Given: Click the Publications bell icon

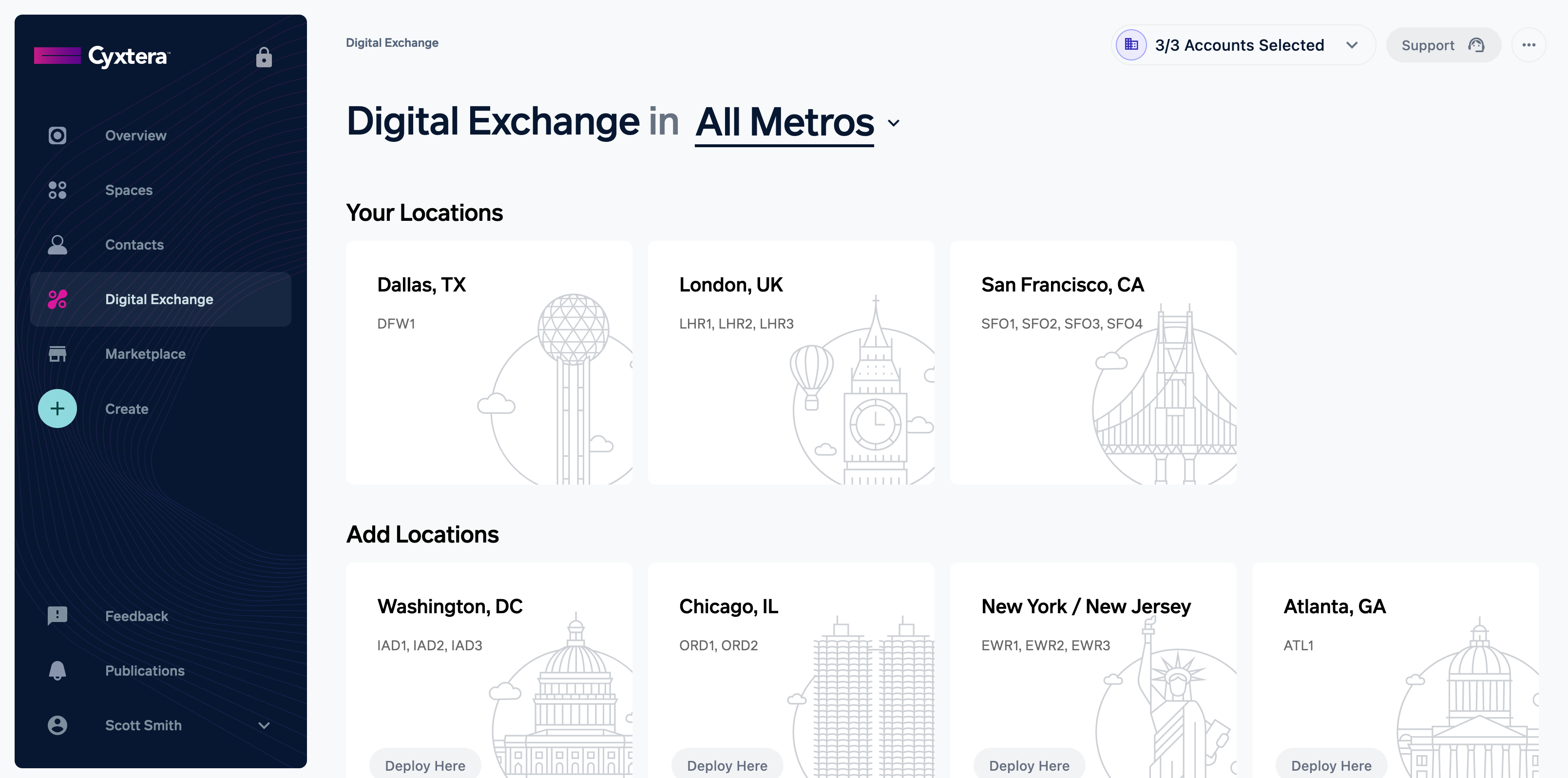Looking at the screenshot, I should point(57,670).
